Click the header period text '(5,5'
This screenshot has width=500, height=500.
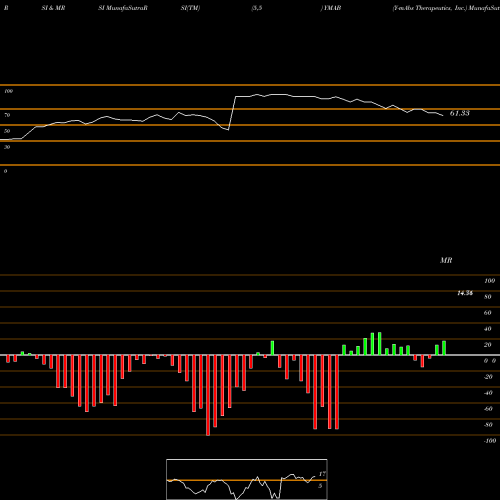[x=257, y=8]
